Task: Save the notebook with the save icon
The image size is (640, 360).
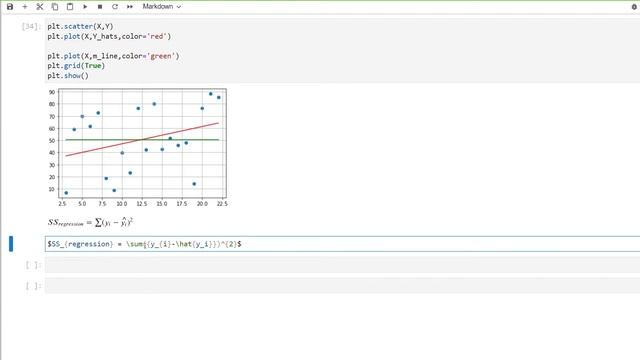Action: (10, 7)
